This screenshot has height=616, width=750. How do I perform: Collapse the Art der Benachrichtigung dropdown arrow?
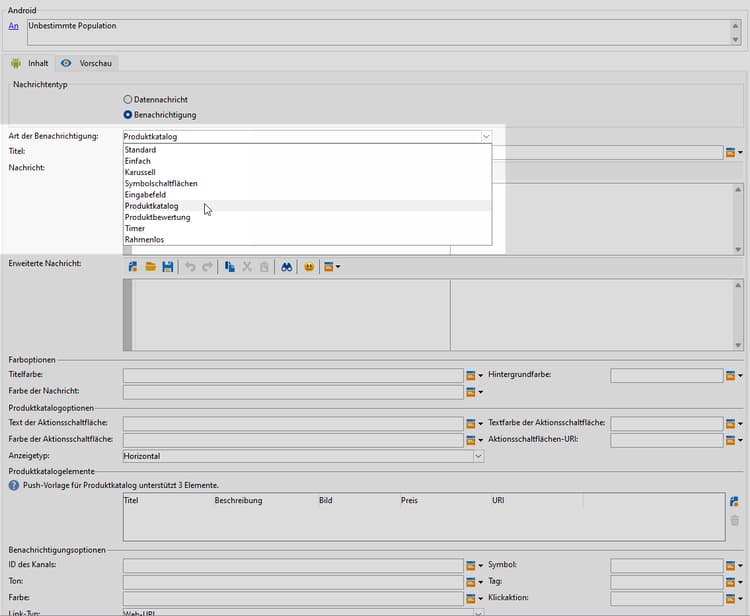(x=486, y=137)
